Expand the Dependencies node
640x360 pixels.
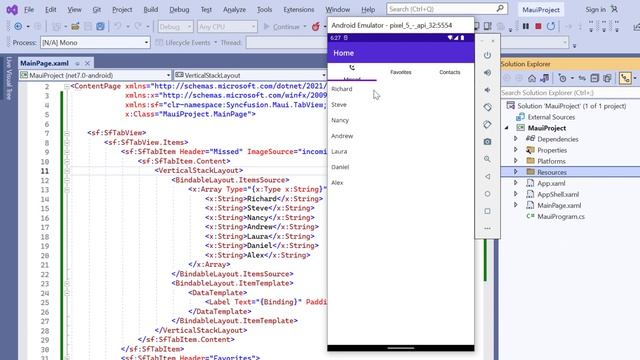[516, 139]
